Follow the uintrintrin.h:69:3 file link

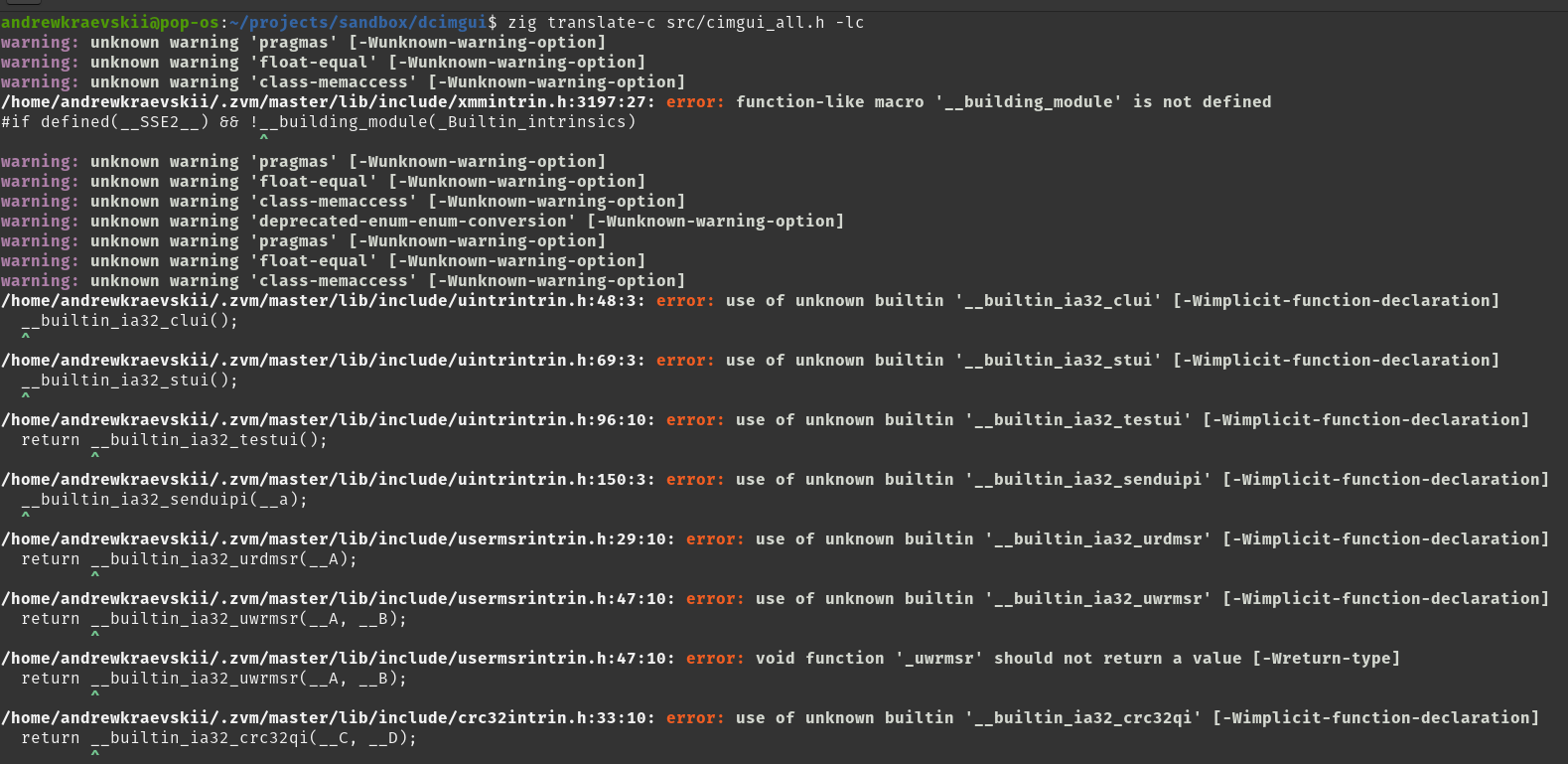[x=323, y=361]
